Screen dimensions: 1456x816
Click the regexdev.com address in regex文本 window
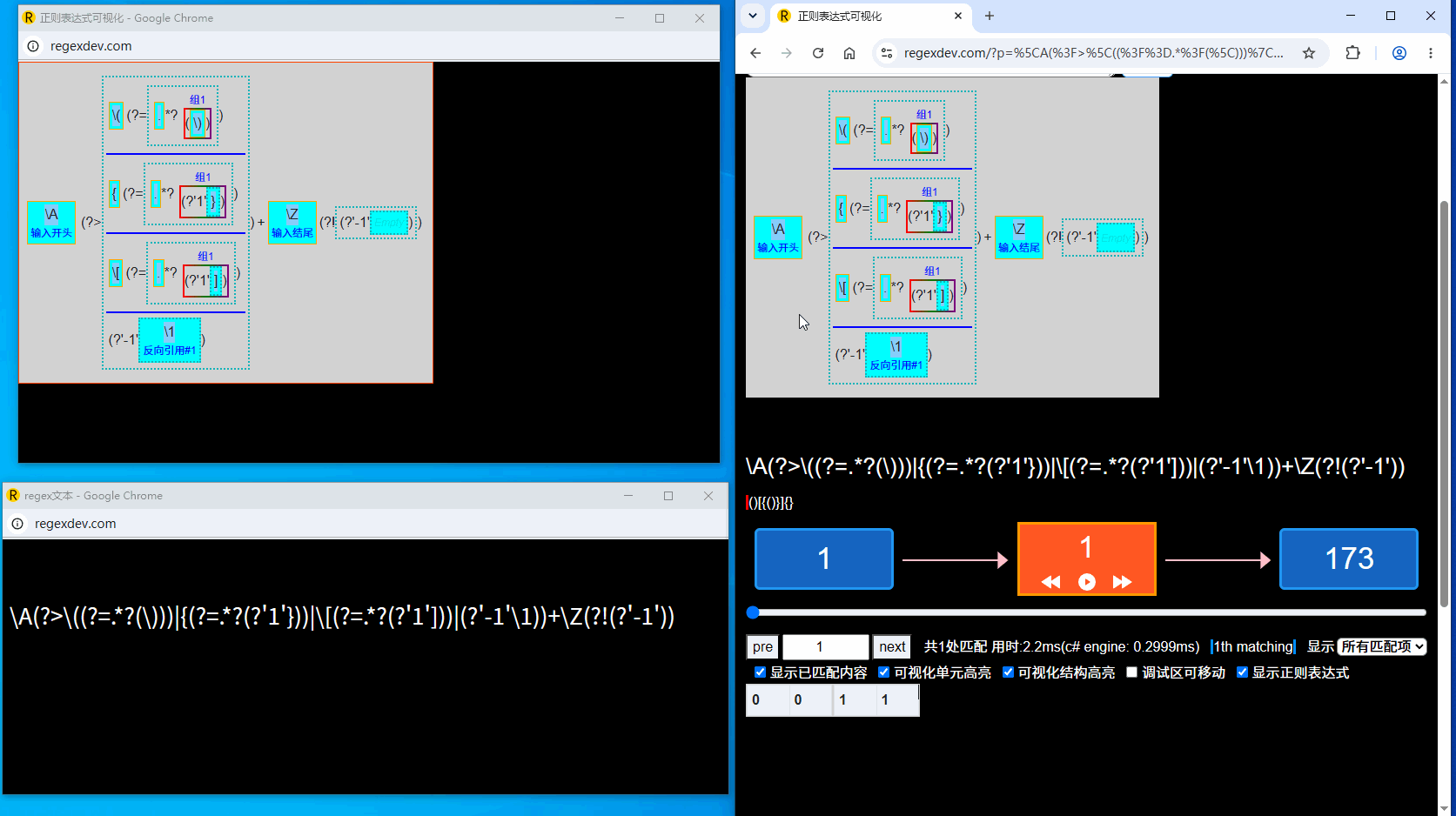tap(75, 524)
